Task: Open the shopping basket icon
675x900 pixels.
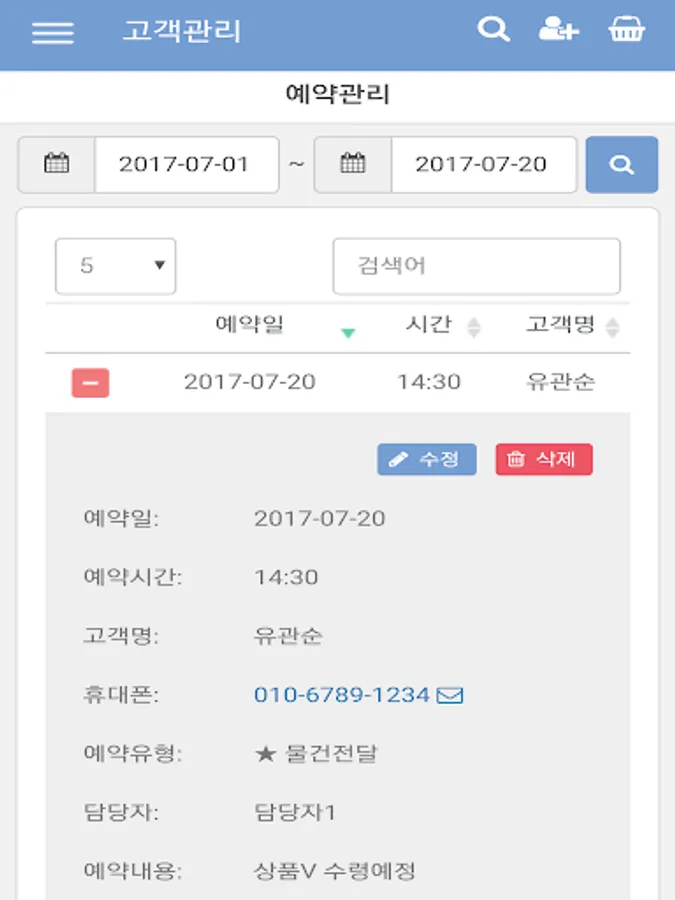Action: click(626, 29)
